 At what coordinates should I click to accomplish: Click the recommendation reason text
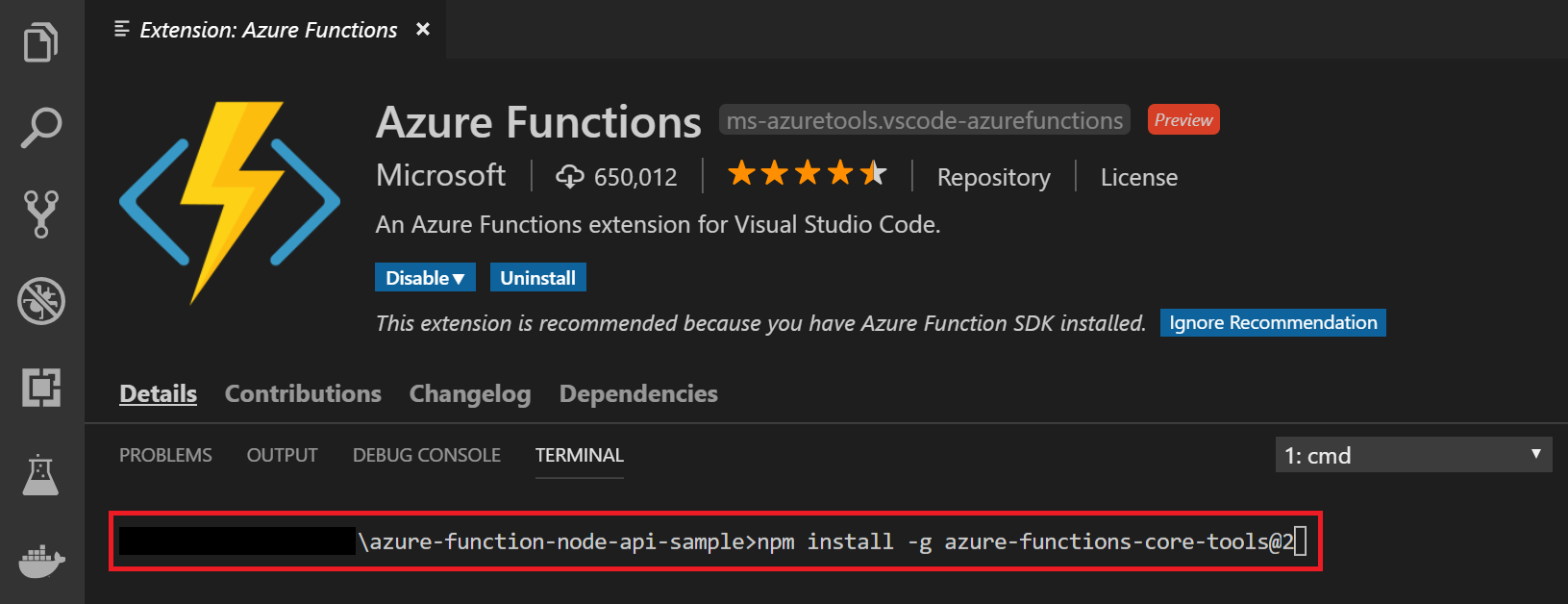[760, 323]
